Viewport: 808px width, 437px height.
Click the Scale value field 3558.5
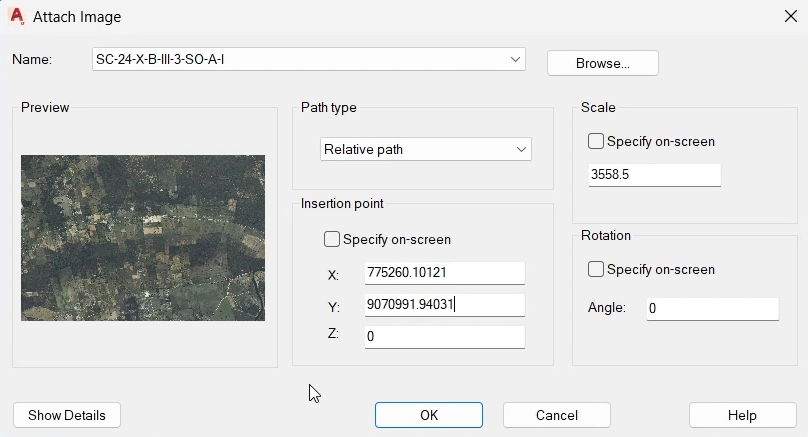(654, 175)
